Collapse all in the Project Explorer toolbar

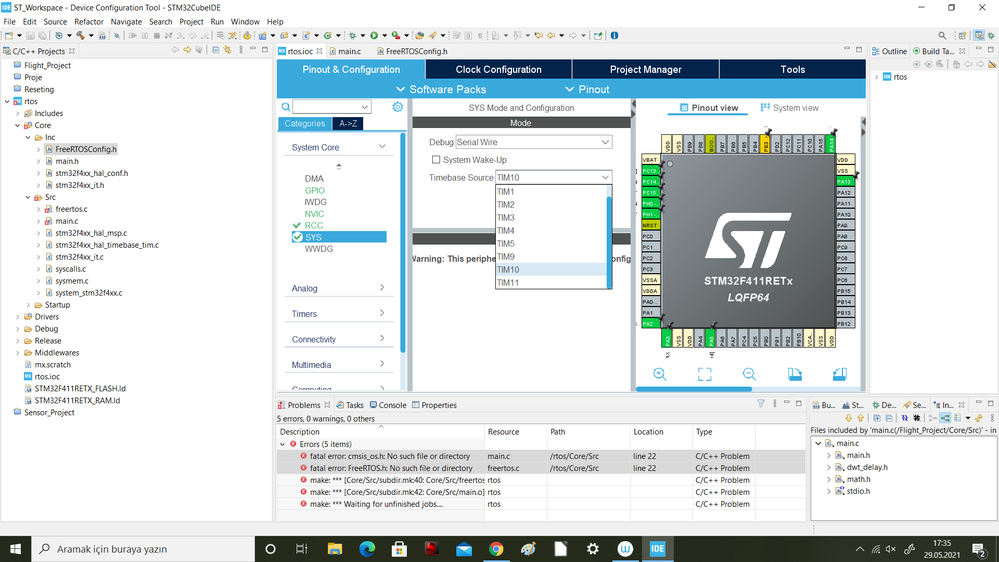[x=215, y=50]
